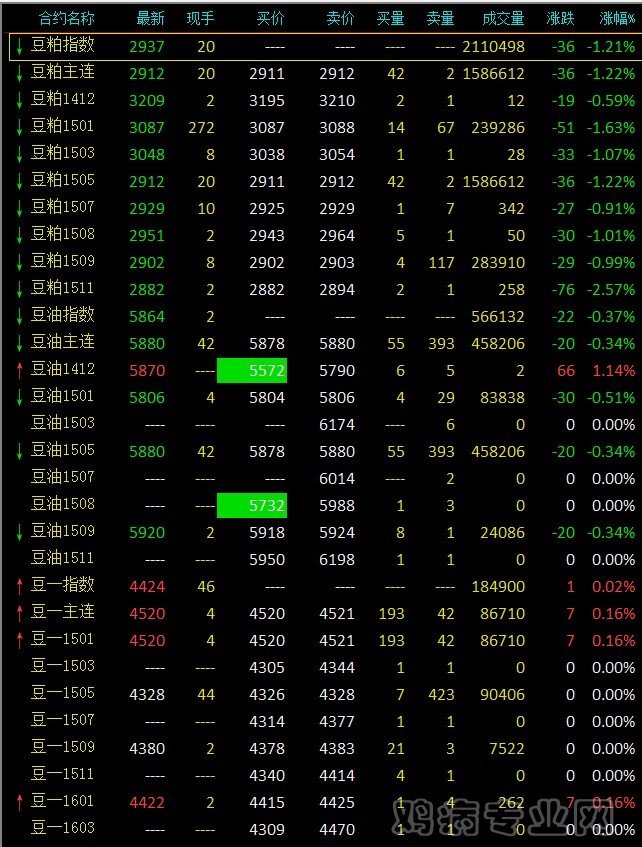This screenshot has height=847, width=642.
Task: Click 豆油1412 change percent 1.14%
Action: pos(614,371)
